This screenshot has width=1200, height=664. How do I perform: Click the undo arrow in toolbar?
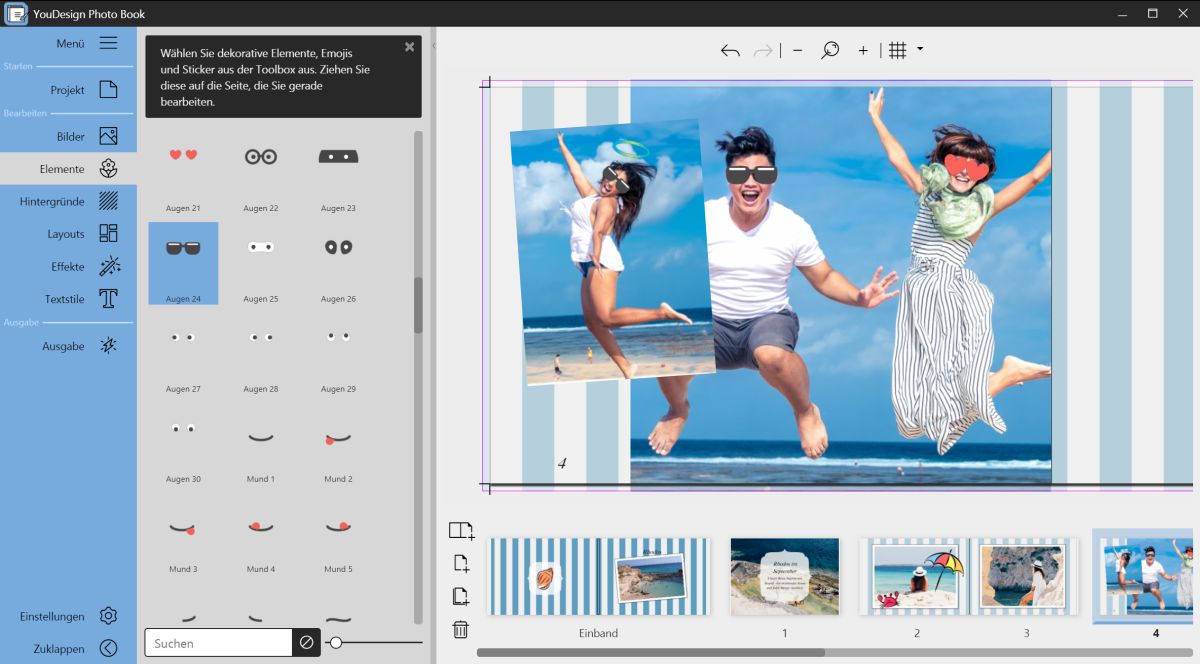[730, 51]
